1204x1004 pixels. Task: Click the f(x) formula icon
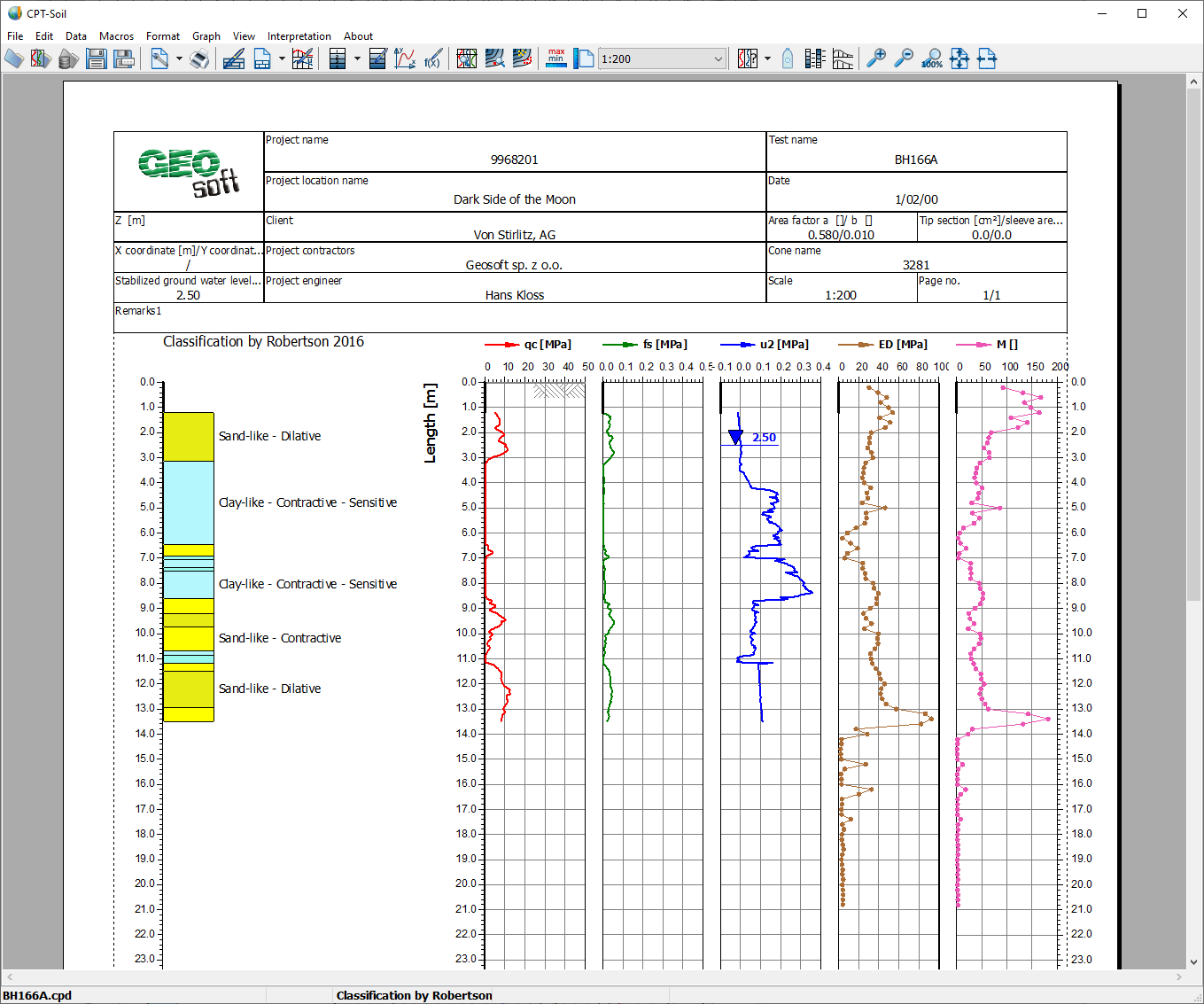(x=432, y=59)
